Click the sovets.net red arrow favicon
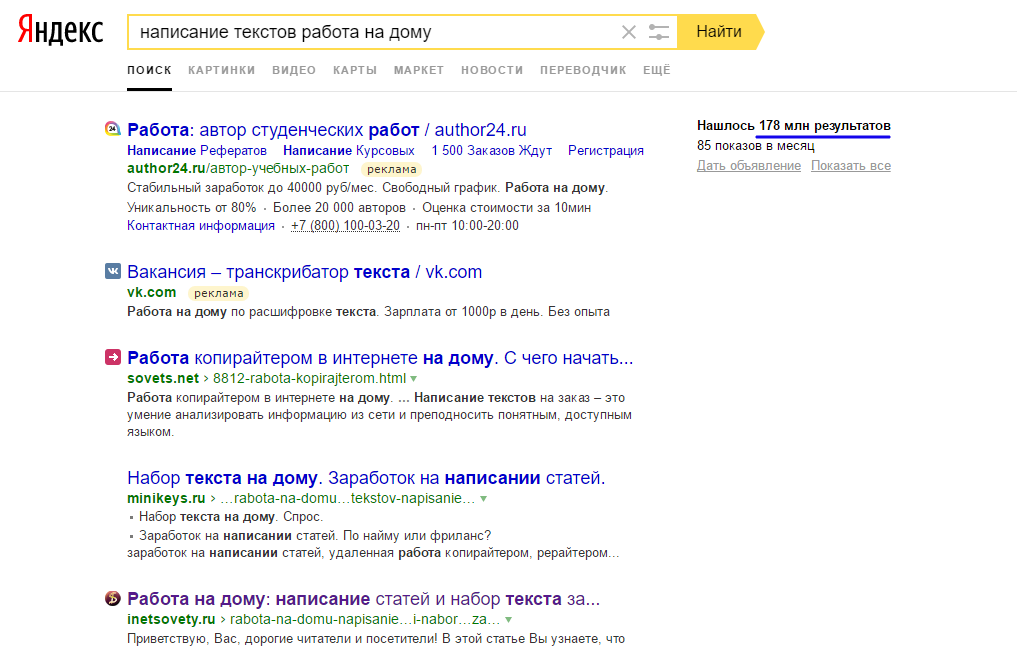The width and height of the screenshot is (1017, 649). (110, 357)
